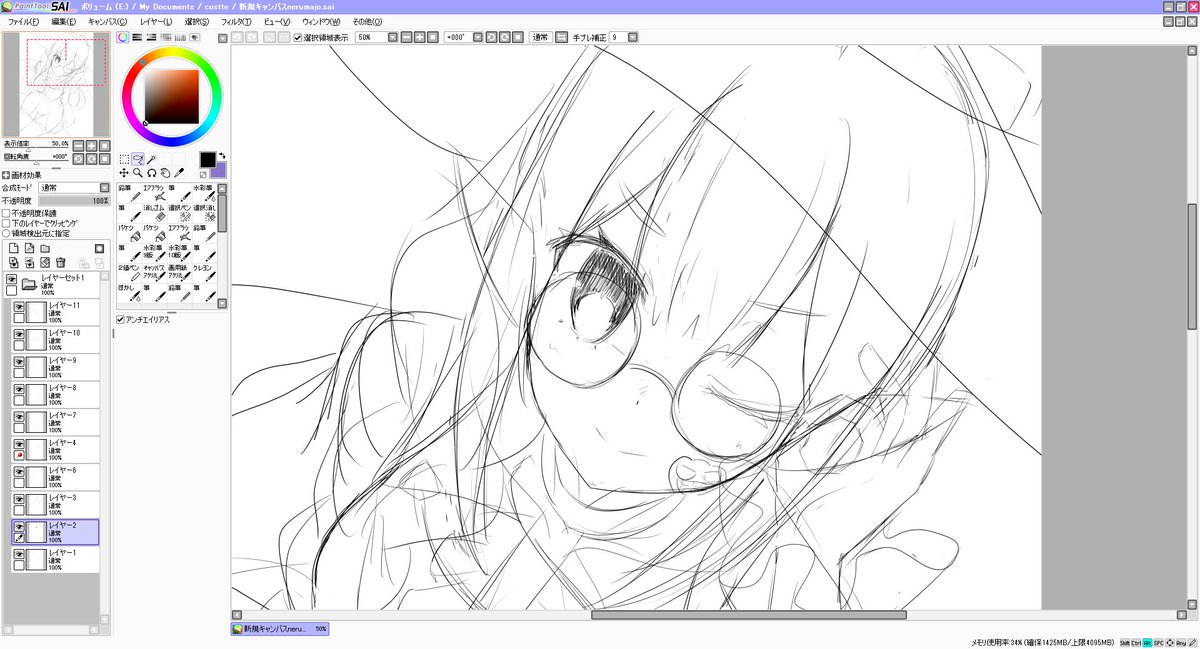This screenshot has height=649, width=1200.
Task: Click zoom in plus button in toolbar
Action: [419, 37]
